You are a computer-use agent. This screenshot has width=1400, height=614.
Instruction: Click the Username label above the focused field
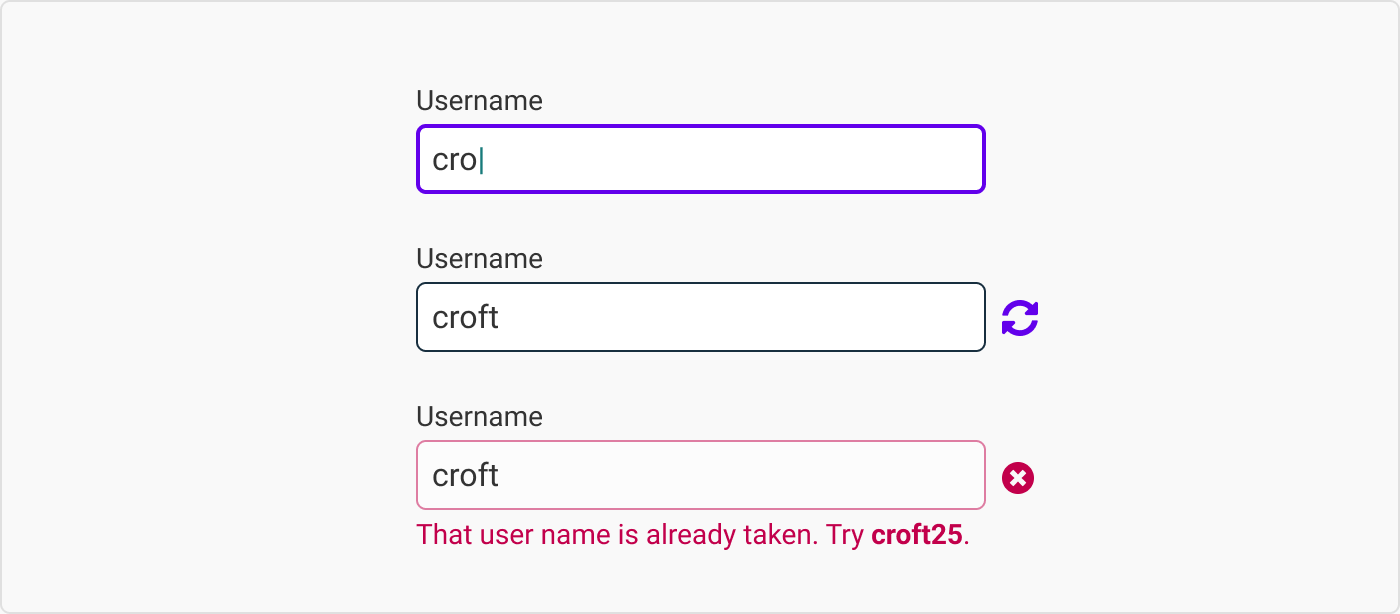point(479,101)
